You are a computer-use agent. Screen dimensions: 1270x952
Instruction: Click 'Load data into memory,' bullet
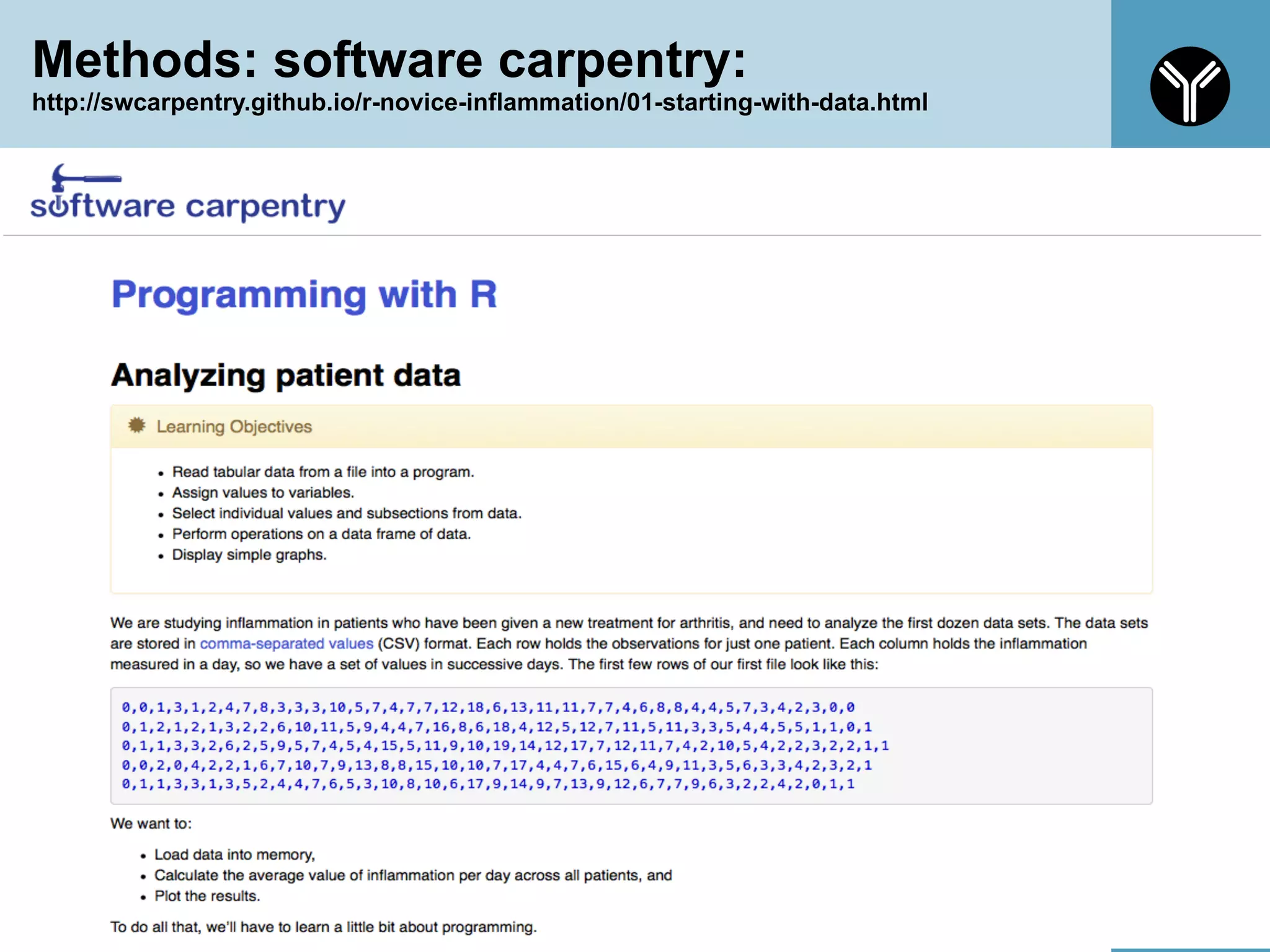(x=234, y=855)
